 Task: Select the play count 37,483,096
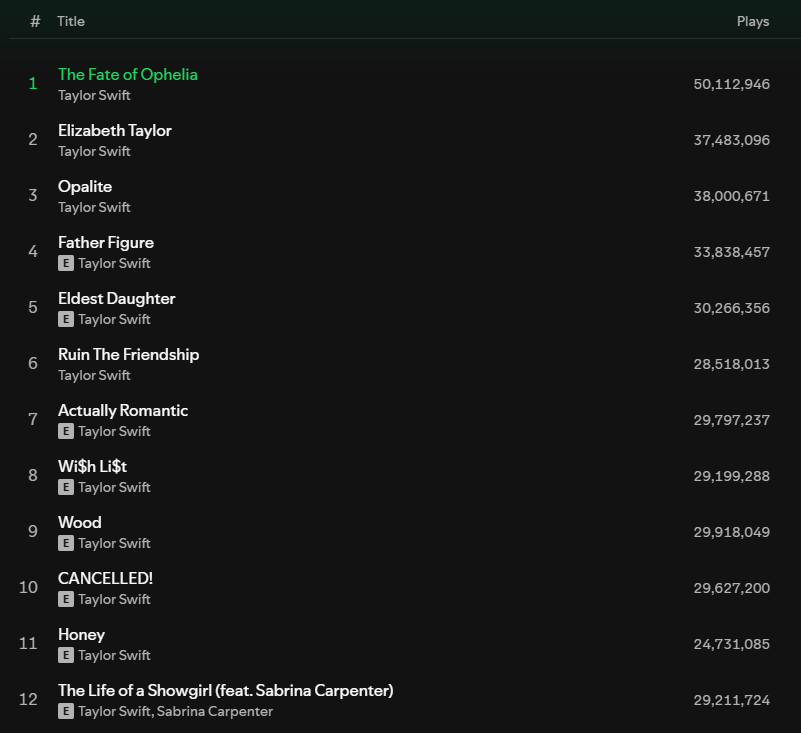tap(732, 140)
